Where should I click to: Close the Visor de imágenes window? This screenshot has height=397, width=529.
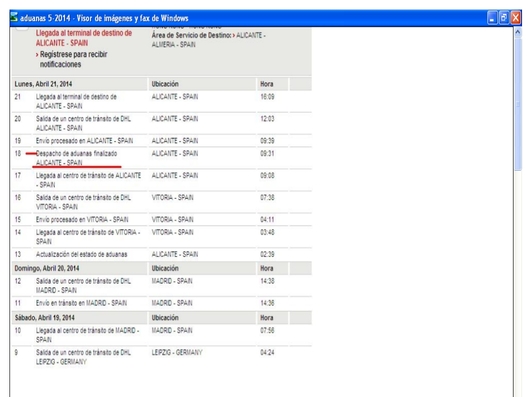pyautogui.click(x=516, y=18)
